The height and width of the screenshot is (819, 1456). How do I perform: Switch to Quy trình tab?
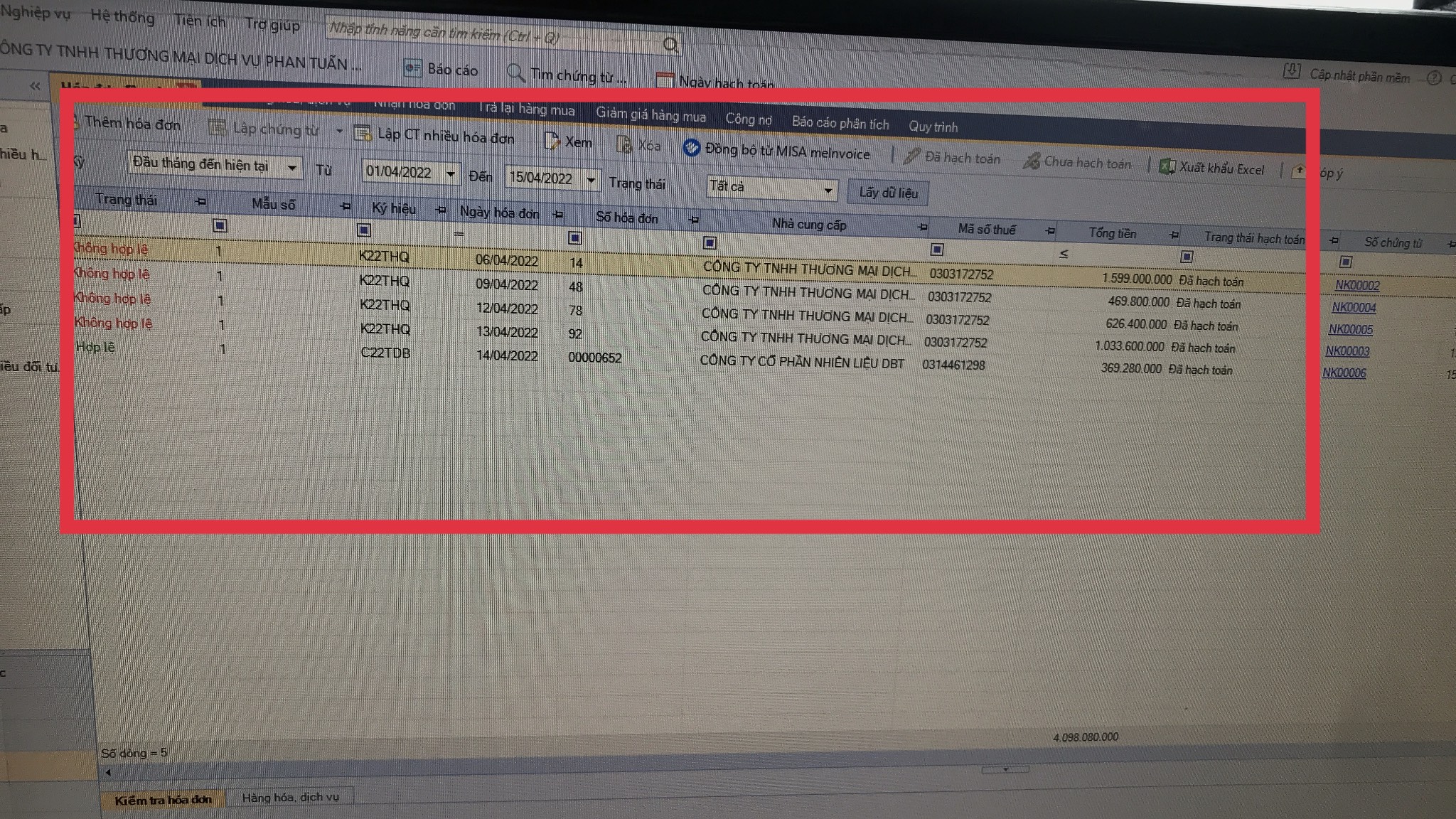[933, 127]
